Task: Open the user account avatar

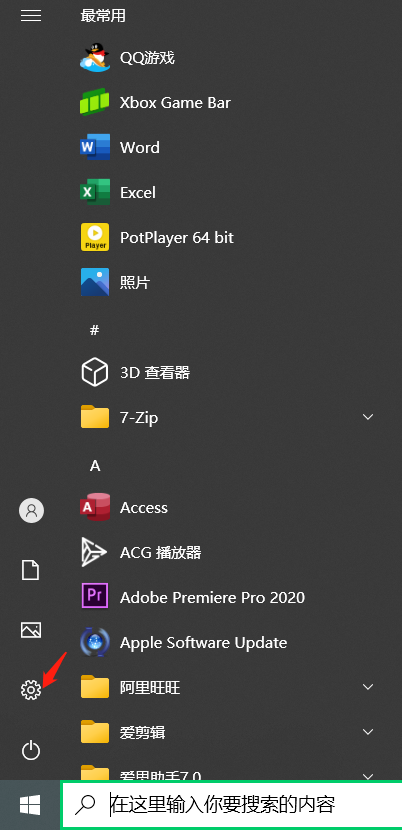Action: pyautogui.click(x=31, y=510)
